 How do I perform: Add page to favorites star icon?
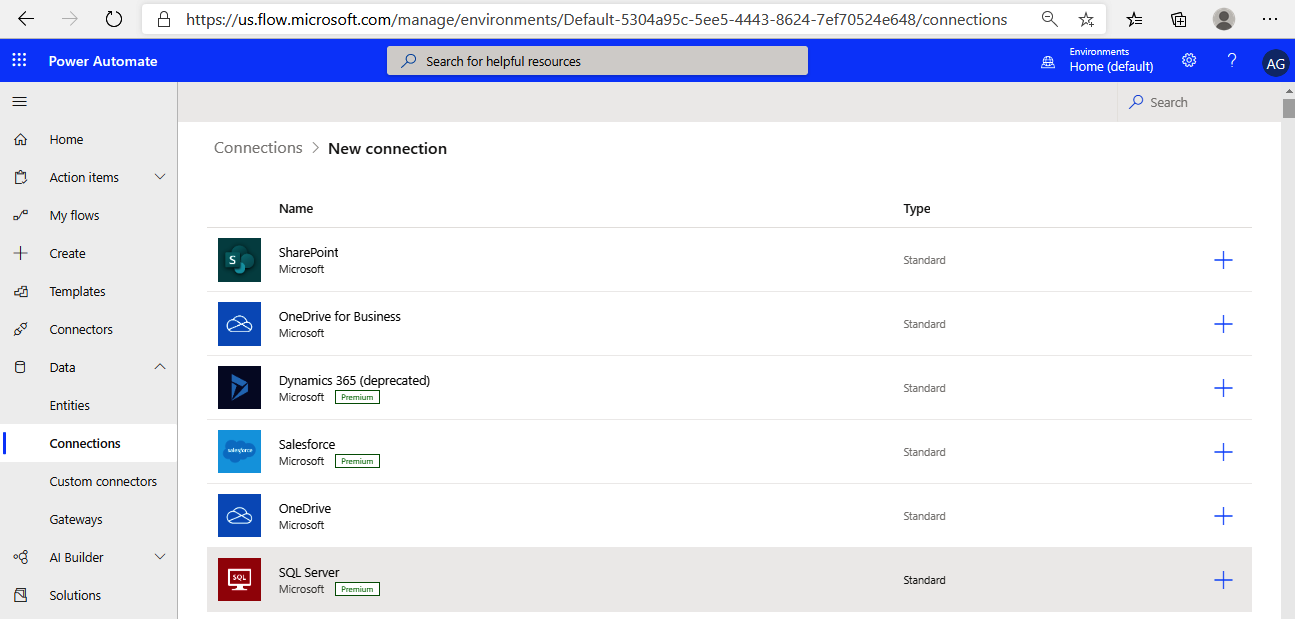[x=1086, y=19]
